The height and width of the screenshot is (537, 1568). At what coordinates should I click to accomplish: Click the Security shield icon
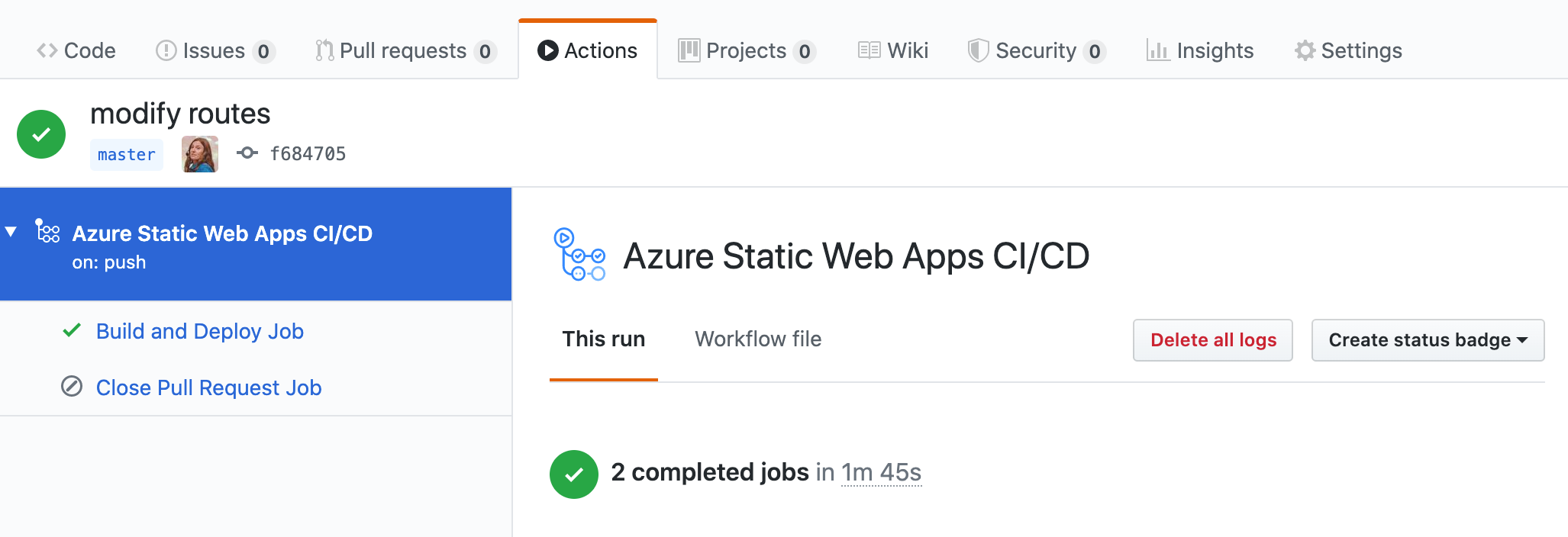(x=978, y=50)
